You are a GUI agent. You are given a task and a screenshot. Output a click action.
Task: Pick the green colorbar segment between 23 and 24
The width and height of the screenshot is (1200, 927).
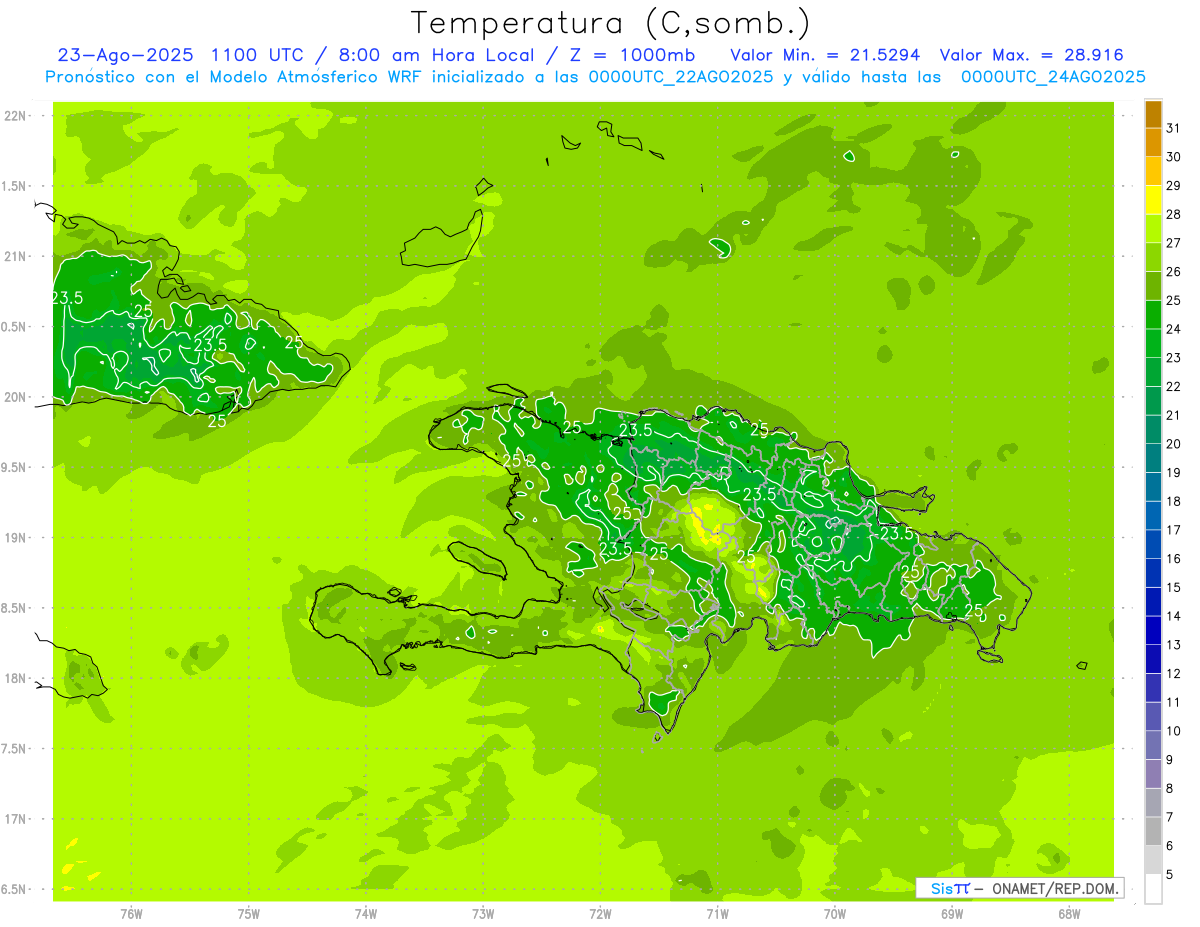pyautogui.click(x=1153, y=344)
